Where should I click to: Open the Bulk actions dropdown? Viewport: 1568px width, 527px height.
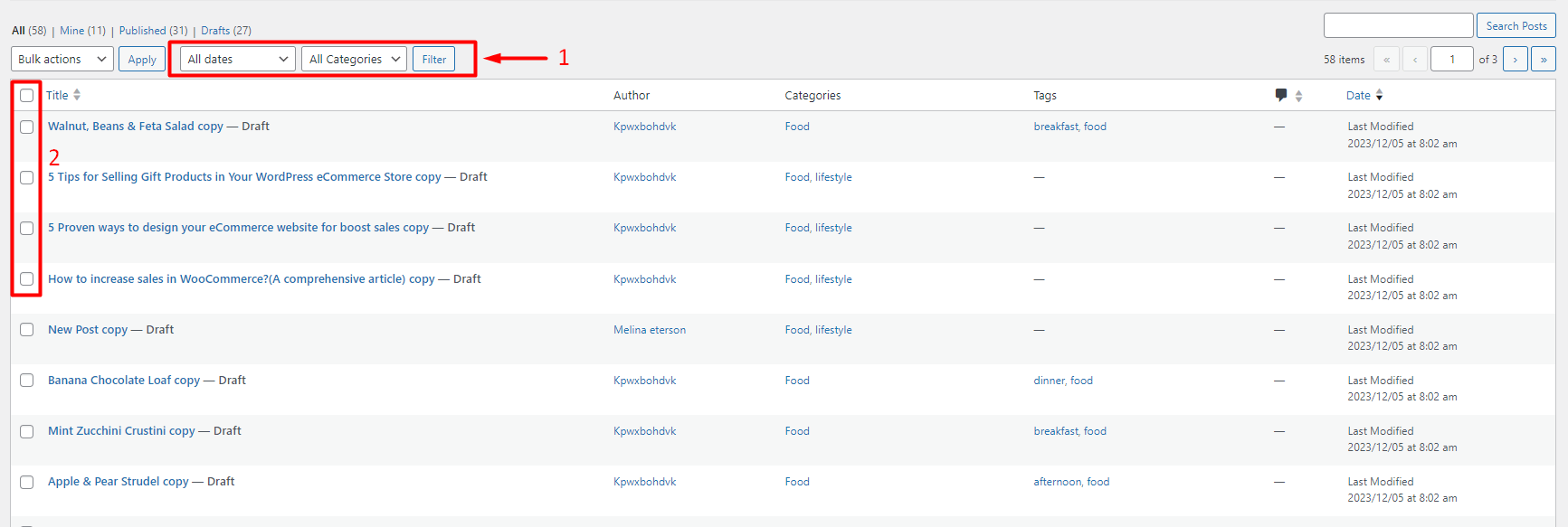coord(62,60)
